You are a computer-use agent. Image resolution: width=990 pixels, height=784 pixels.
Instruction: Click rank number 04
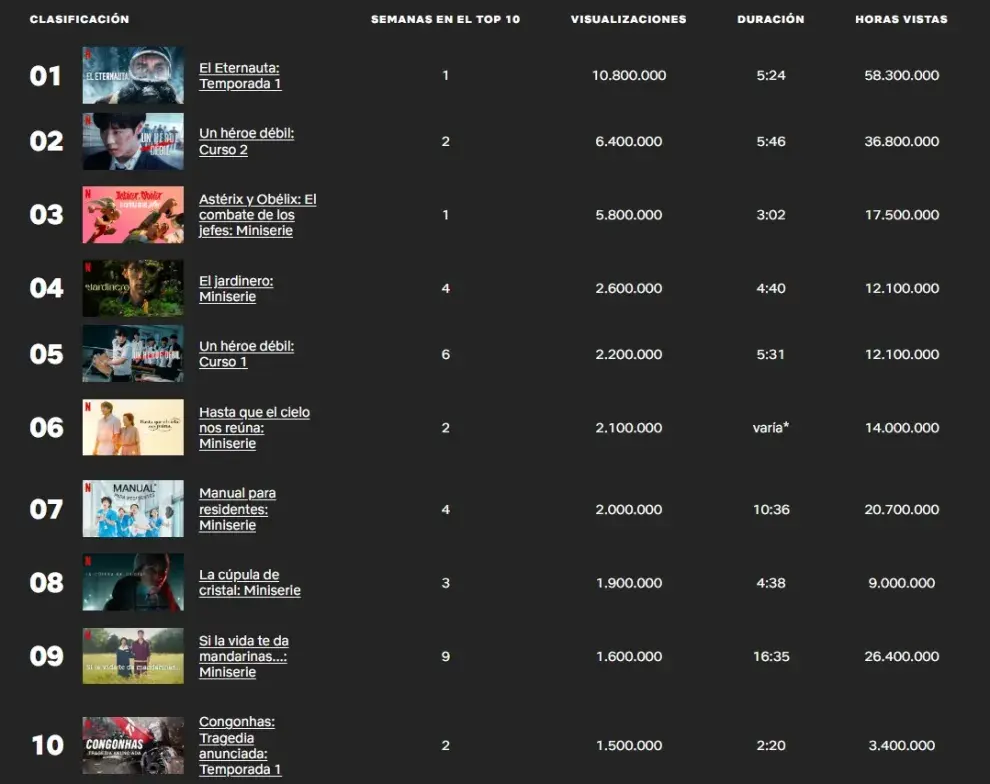pos(46,288)
